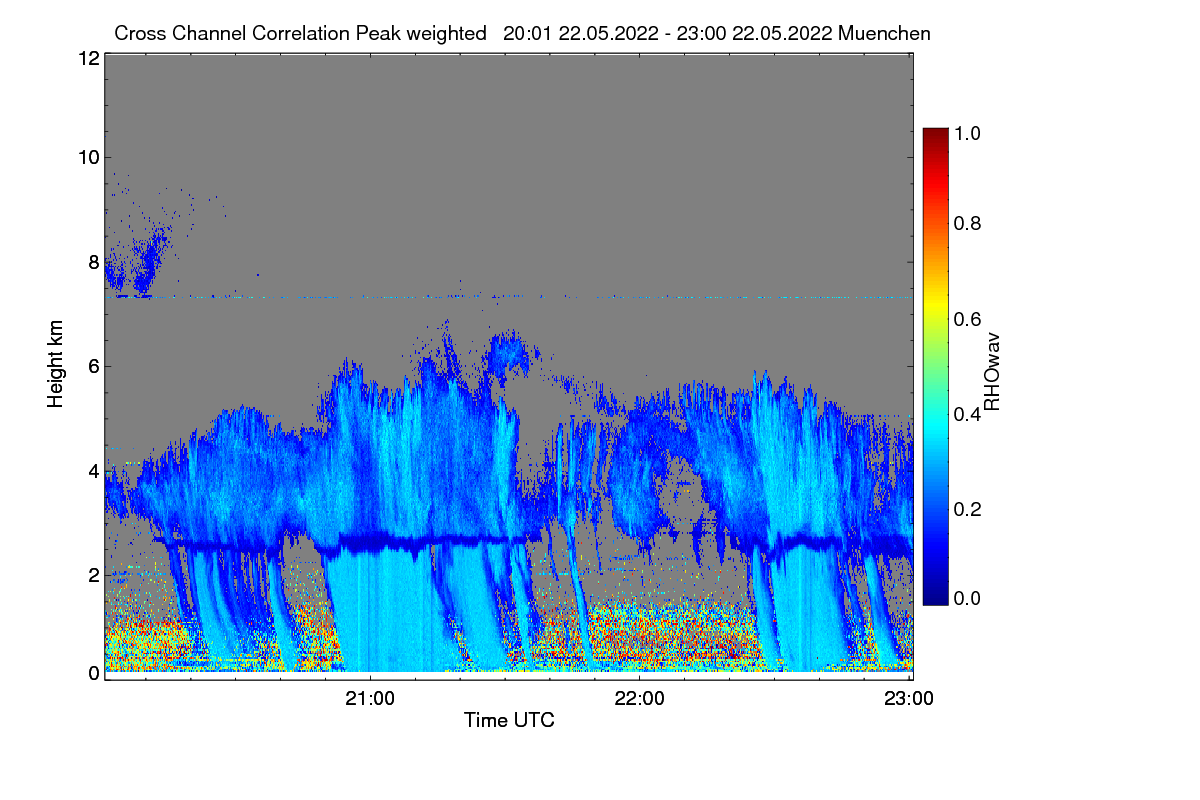This screenshot has height=800, width=1200.
Task: Click the height tick label '6'
Action: tap(93, 366)
